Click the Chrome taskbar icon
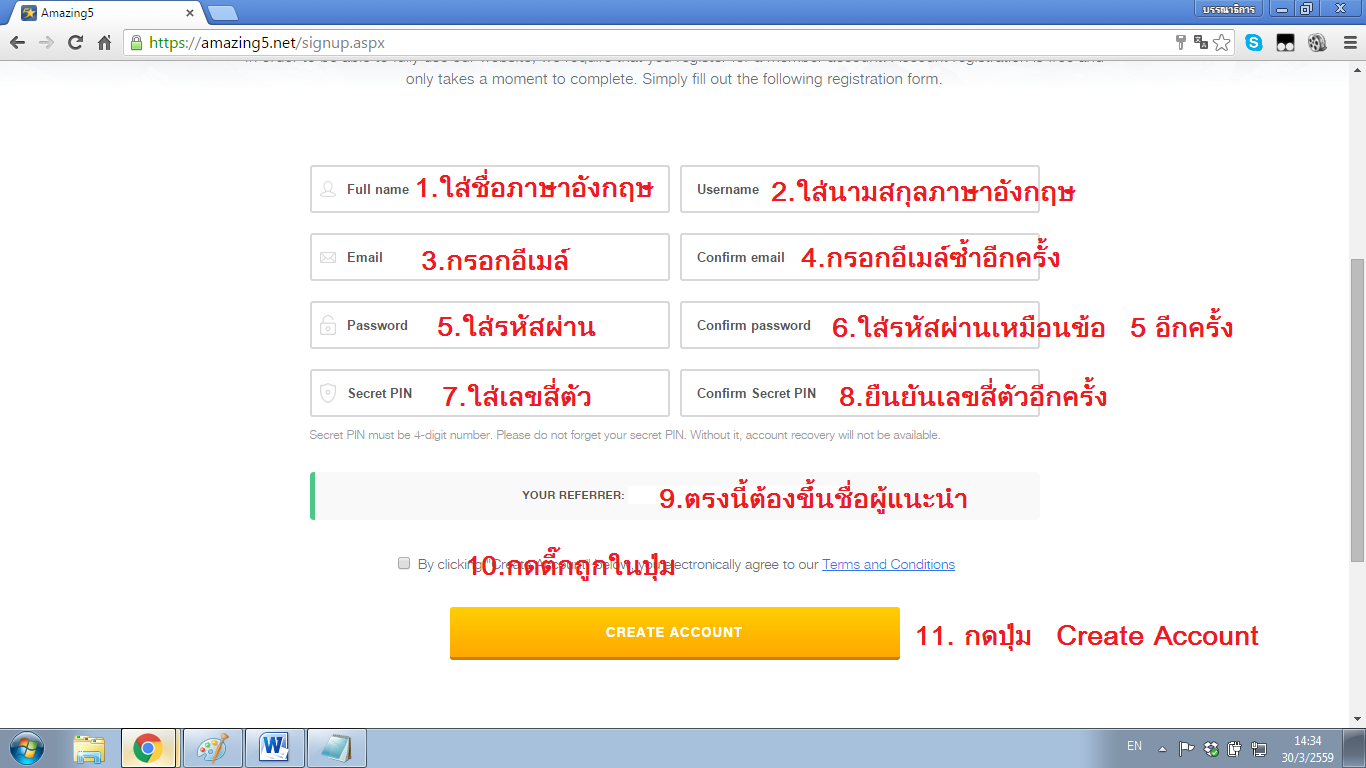 (148, 748)
